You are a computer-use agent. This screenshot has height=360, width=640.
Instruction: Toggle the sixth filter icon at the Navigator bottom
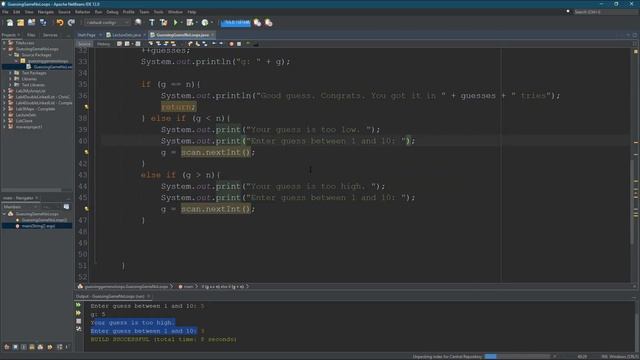[50, 347]
